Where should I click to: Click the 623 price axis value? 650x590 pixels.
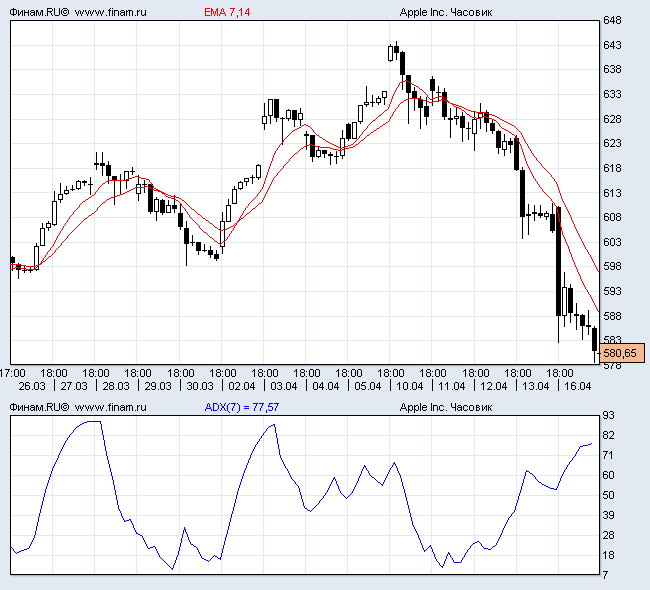pos(612,143)
